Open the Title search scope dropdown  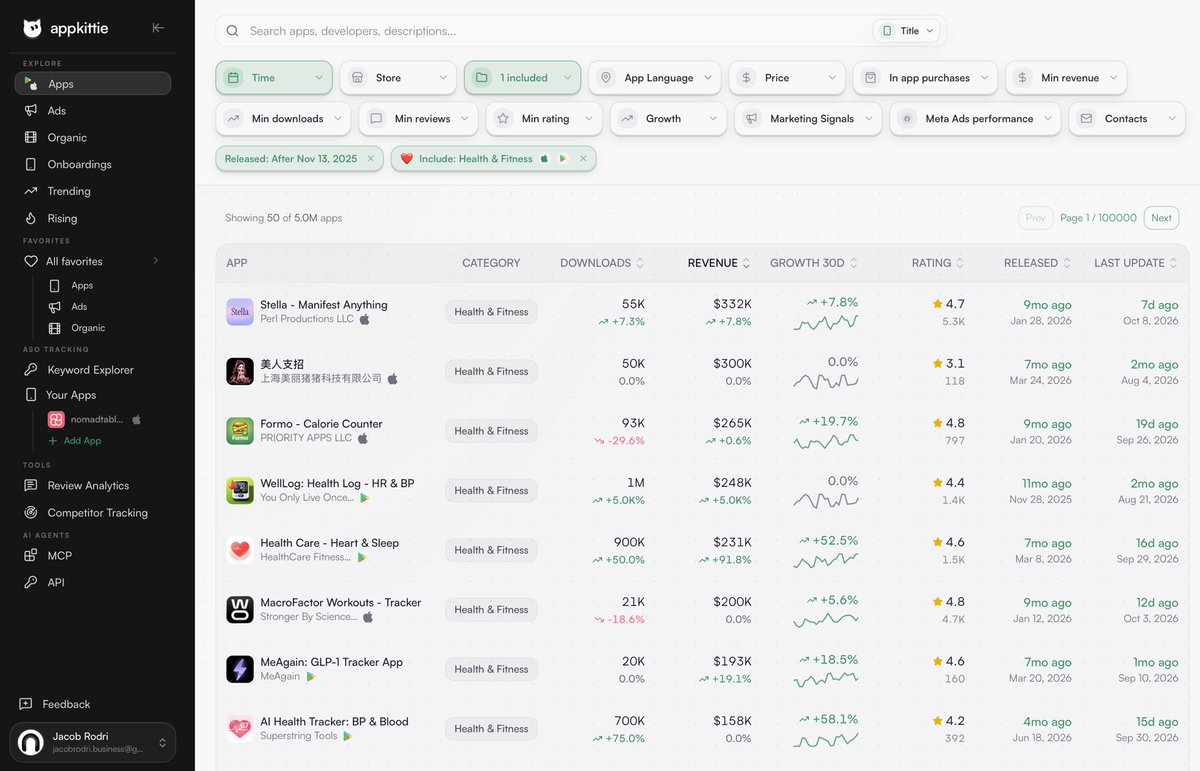click(x=907, y=31)
